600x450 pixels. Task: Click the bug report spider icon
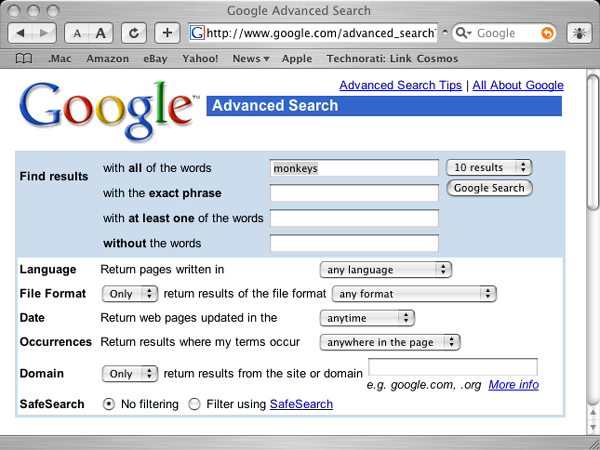[579, 33]
